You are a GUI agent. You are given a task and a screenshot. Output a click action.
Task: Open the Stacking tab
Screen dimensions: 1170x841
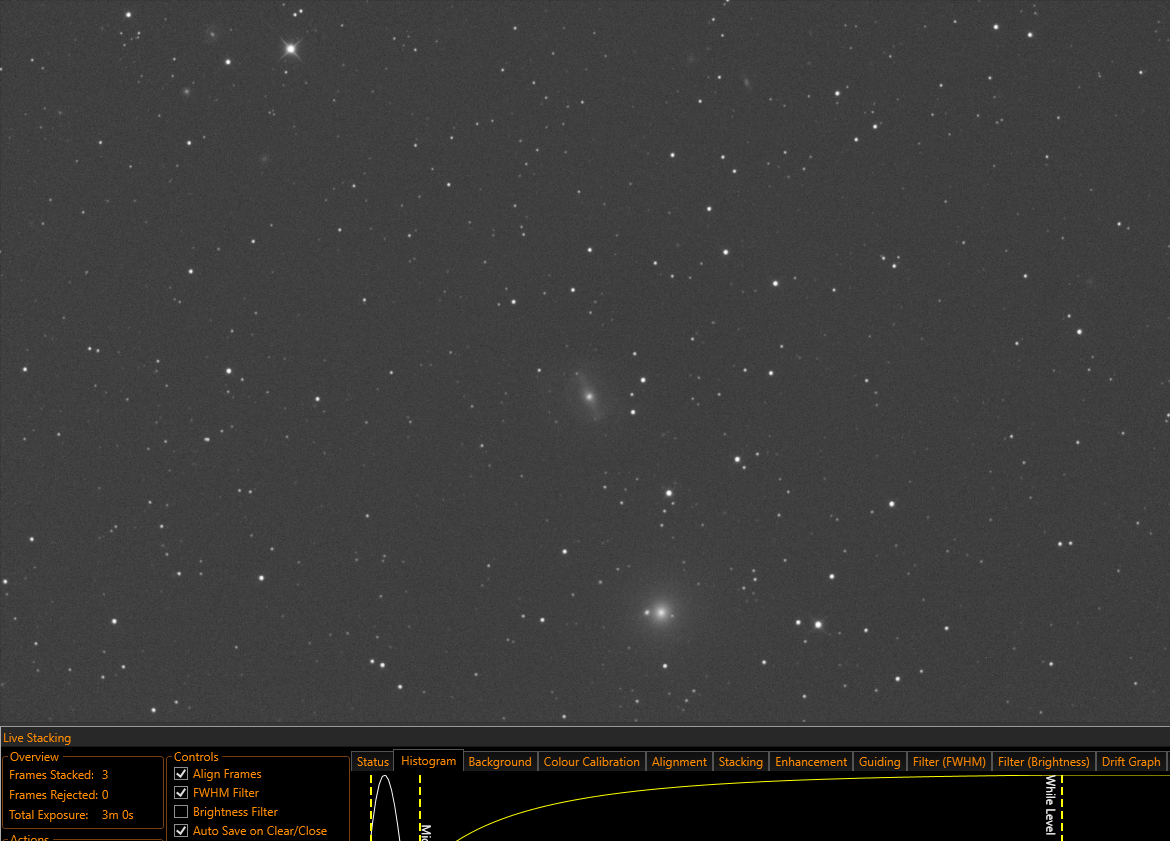[740, 762]
